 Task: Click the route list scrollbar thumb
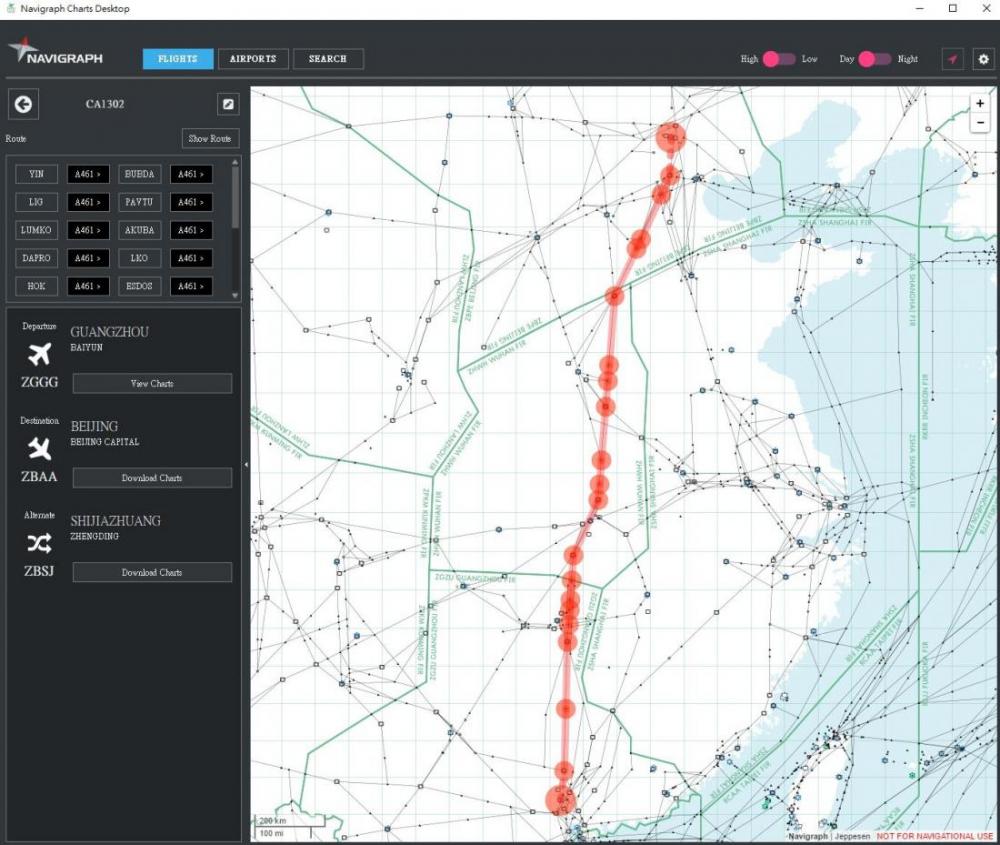(235, 198)
